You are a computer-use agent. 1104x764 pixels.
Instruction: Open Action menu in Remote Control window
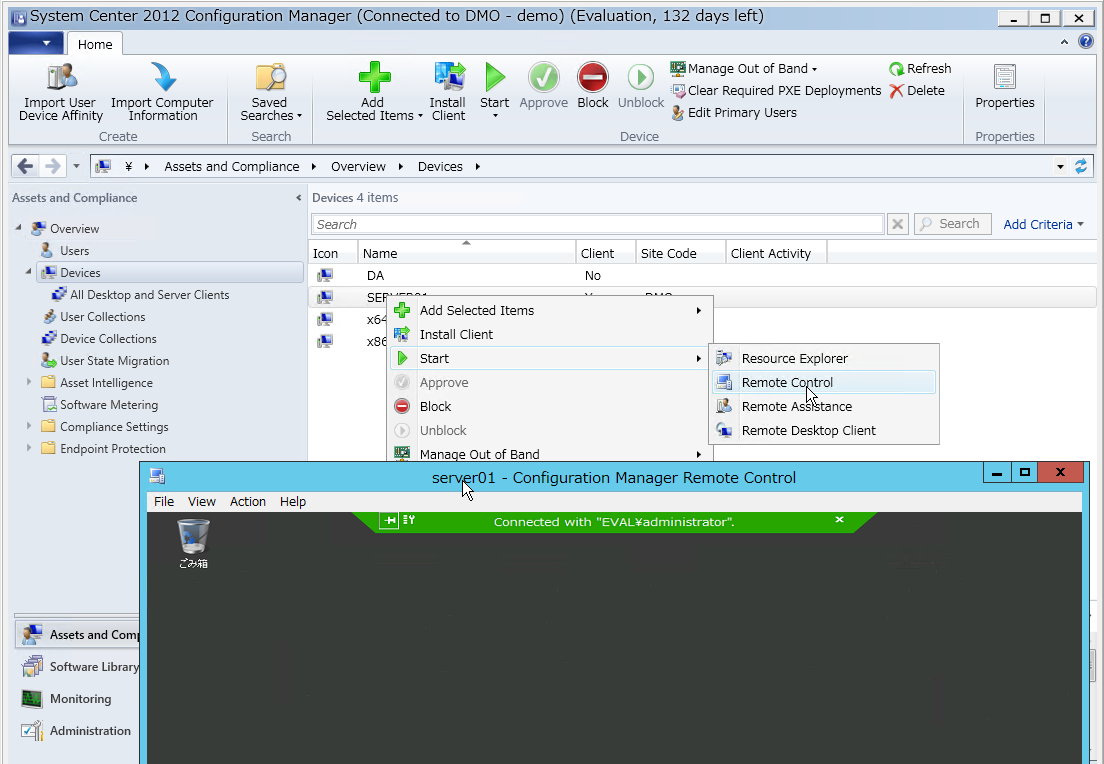[248, 501]
